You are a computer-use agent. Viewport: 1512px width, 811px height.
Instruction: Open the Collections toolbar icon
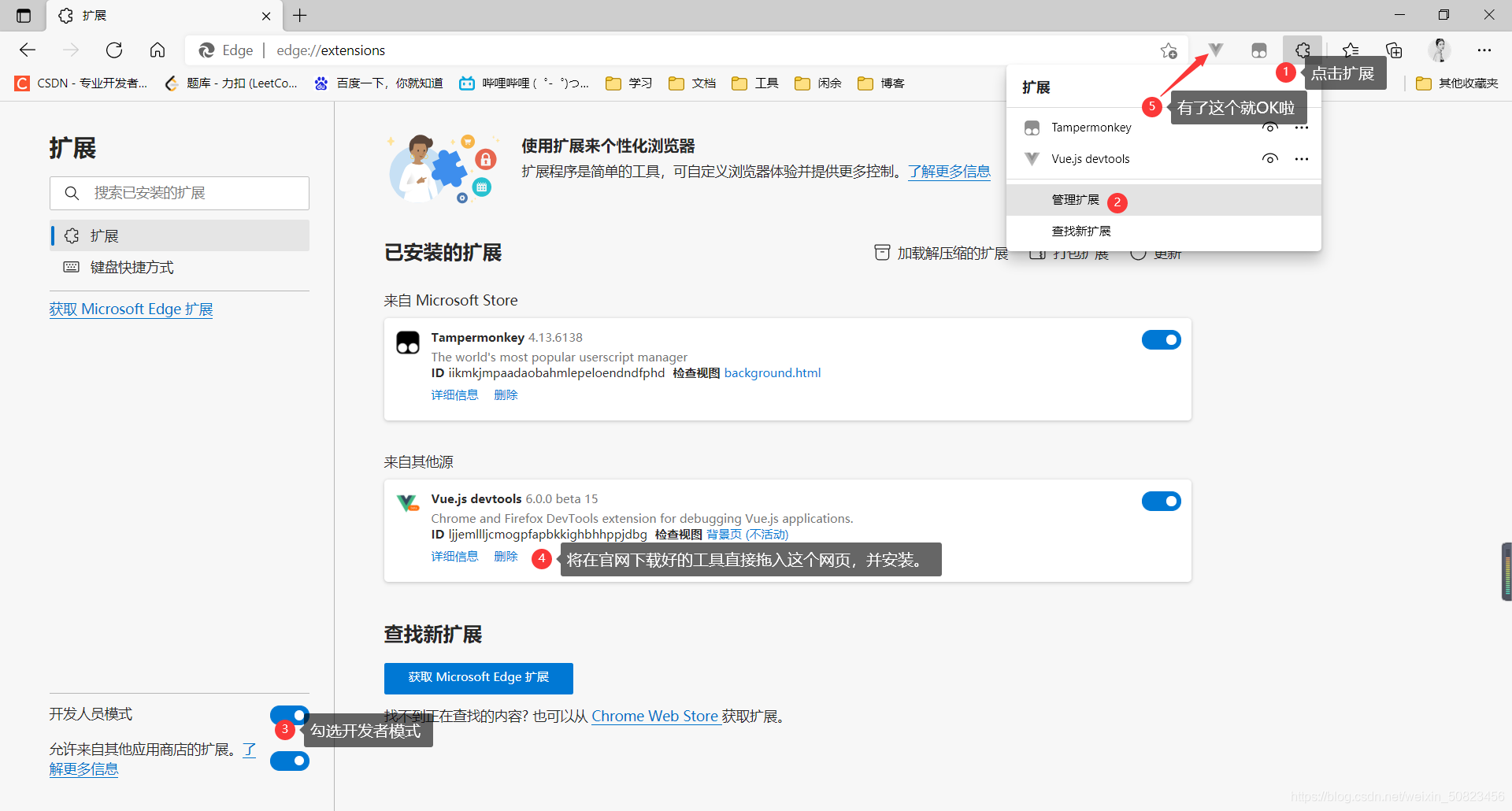tap(1394, 50)
